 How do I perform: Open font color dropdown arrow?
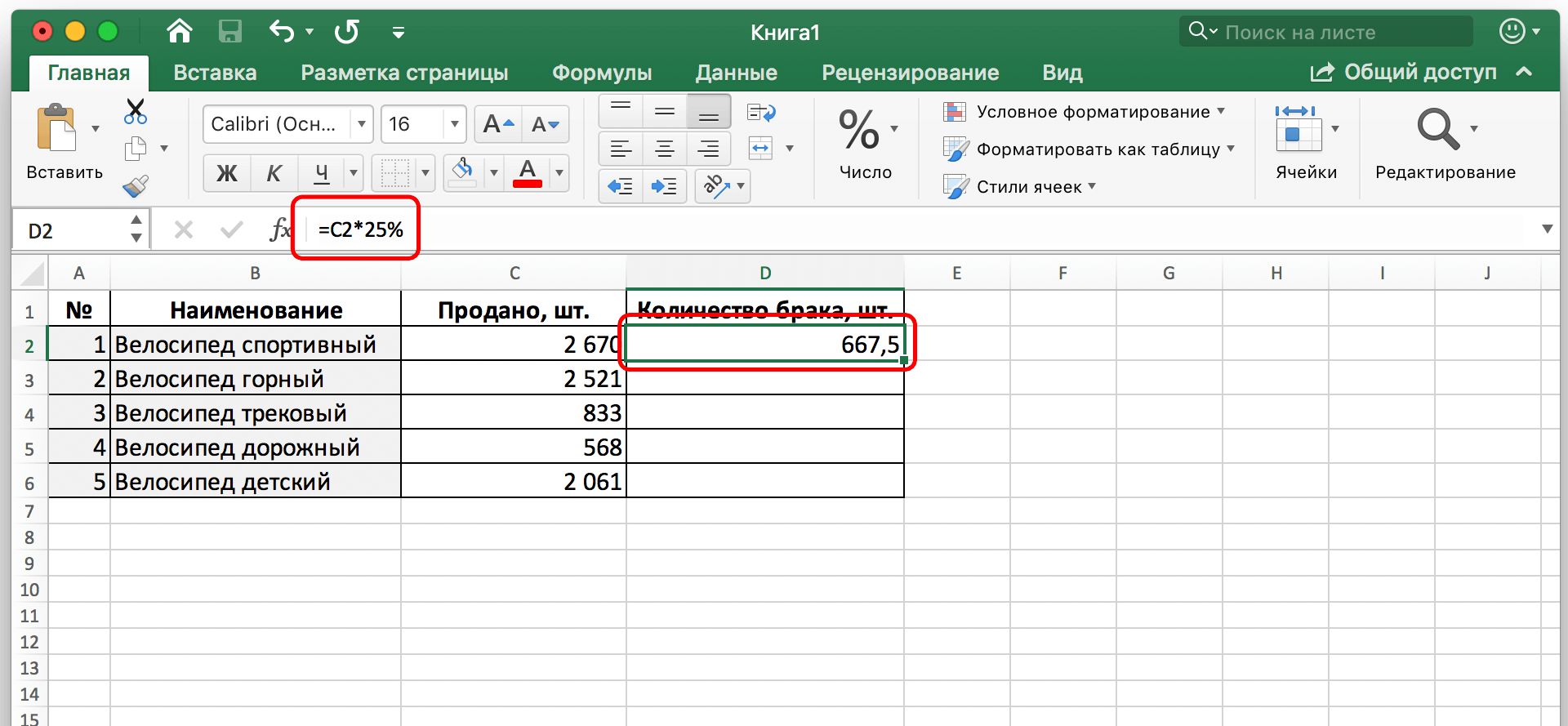(x=559, y=173)
